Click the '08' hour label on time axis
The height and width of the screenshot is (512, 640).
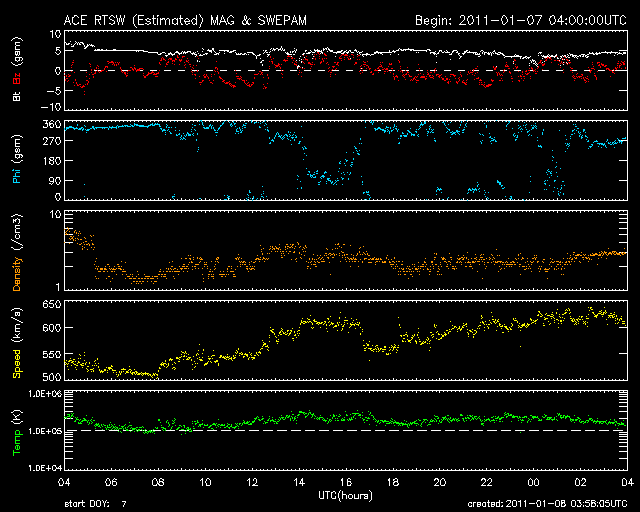[x=158, y=483]
